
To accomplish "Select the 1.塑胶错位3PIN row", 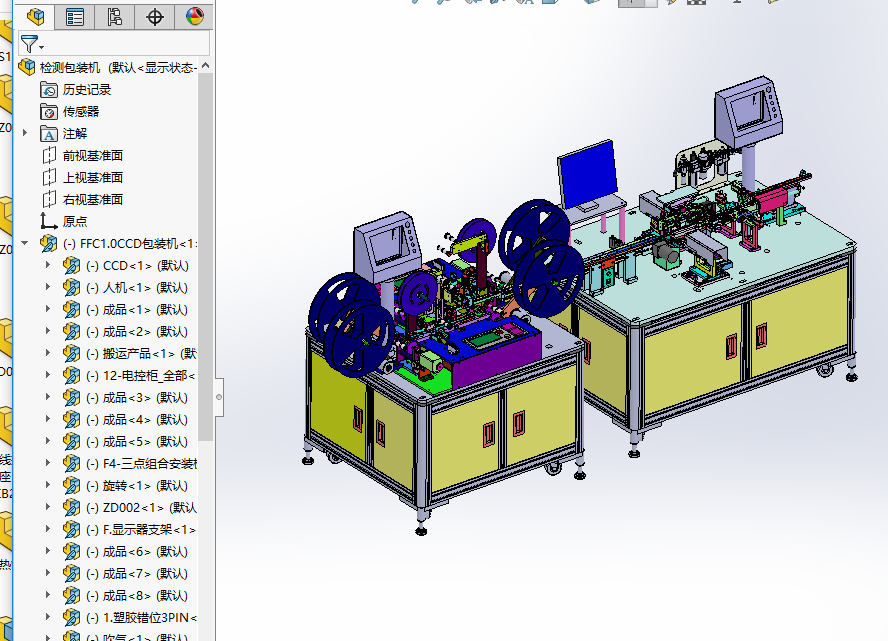I will pos(141,618).
